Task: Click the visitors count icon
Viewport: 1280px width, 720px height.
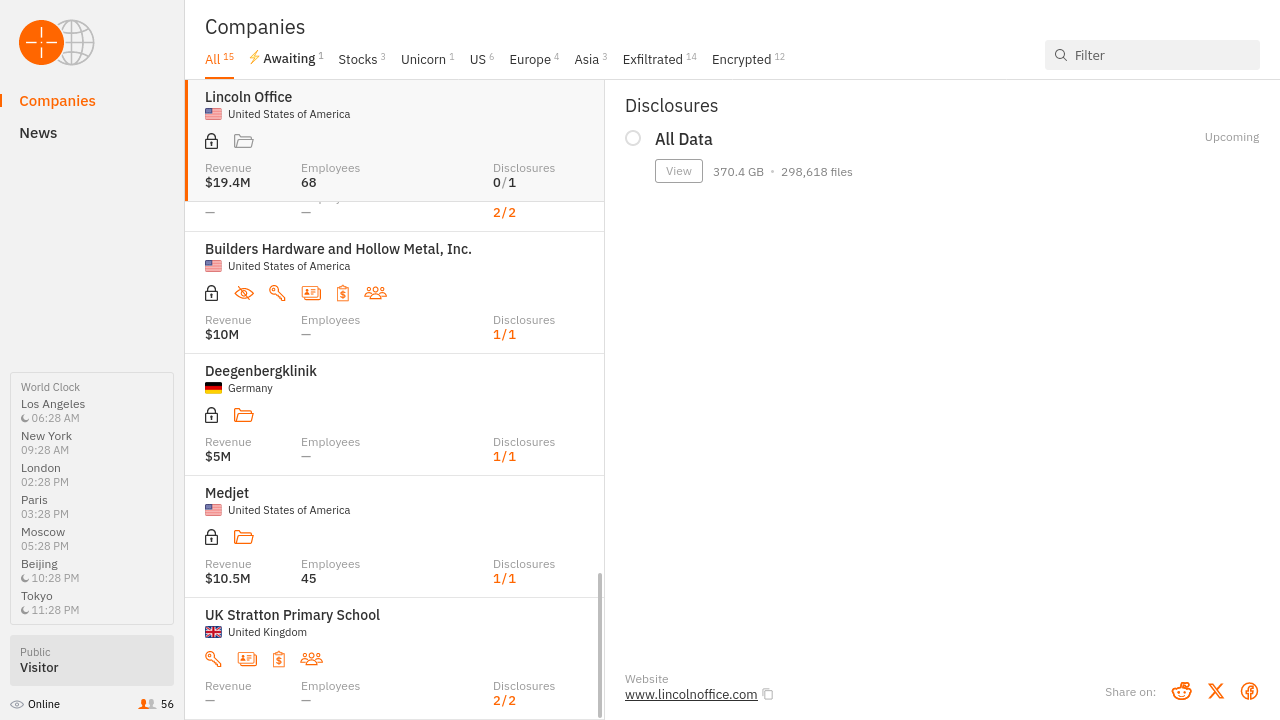Action: (x=147, y=704)
